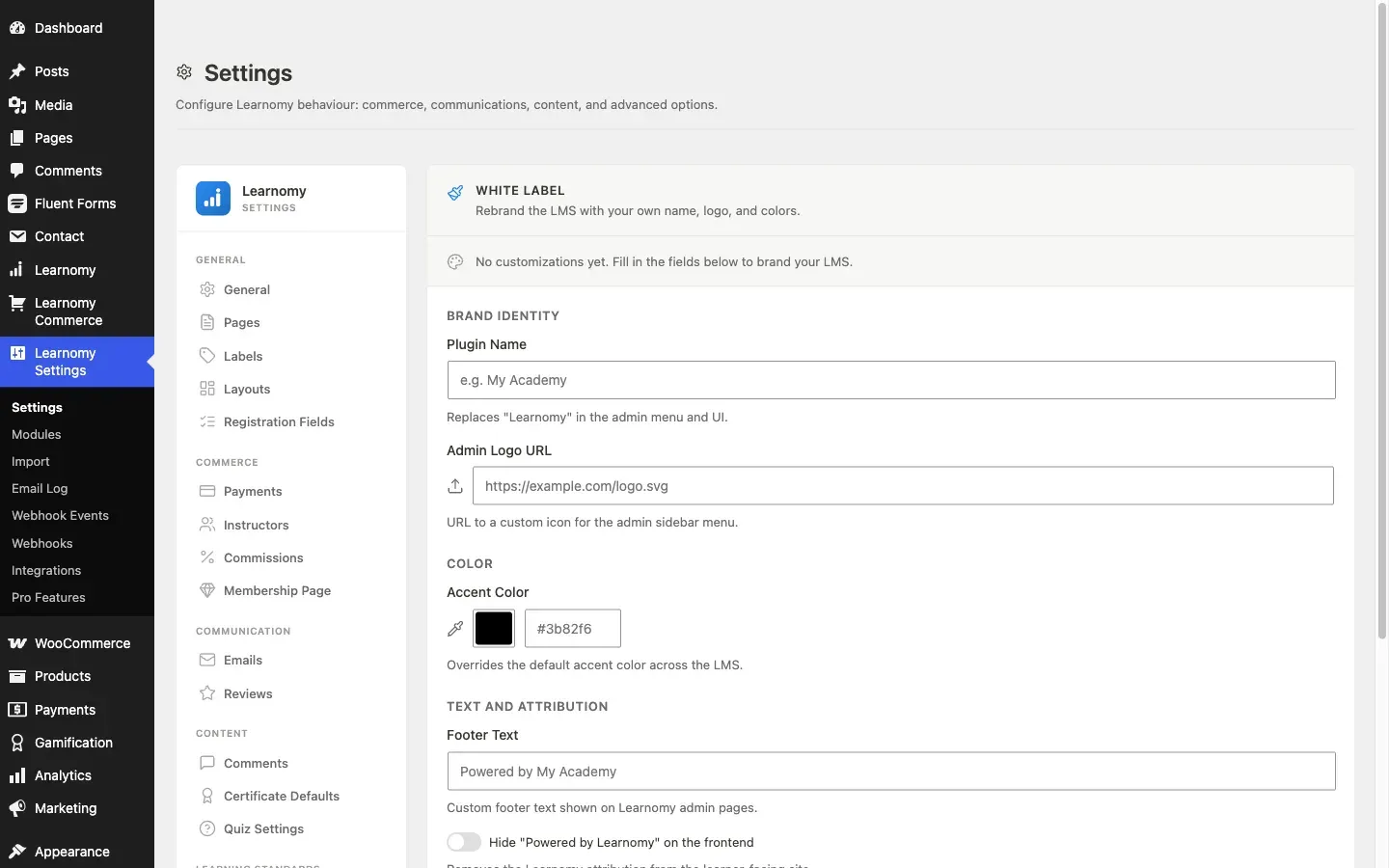1389x868 pixels.
Task: Click the Comments bubble icon in WordPress menu
Action: click(17, 171)
